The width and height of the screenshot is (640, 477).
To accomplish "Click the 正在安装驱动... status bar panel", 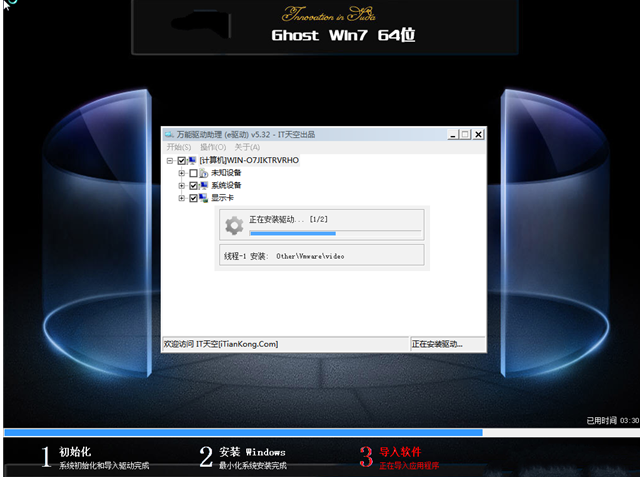I will tap(448, 344).
